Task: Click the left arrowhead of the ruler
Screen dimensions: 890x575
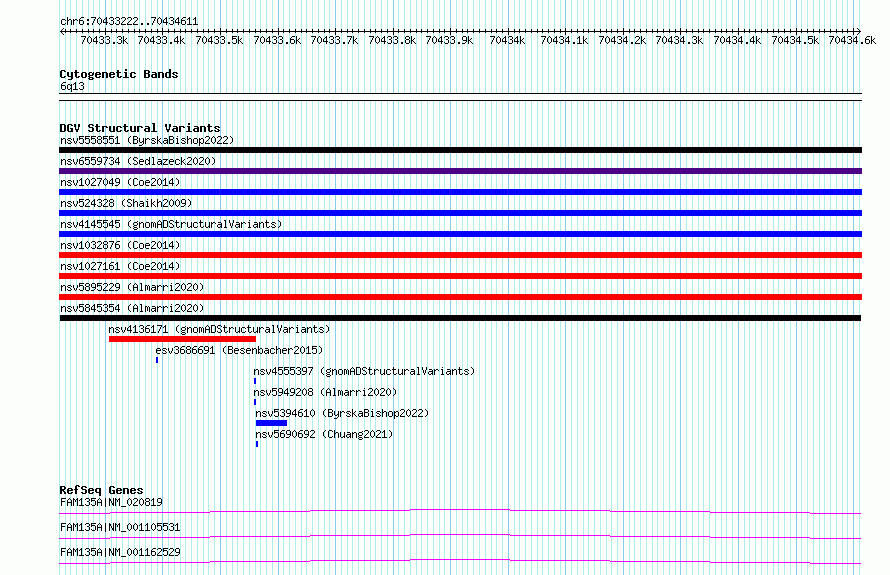Action: 62,31
